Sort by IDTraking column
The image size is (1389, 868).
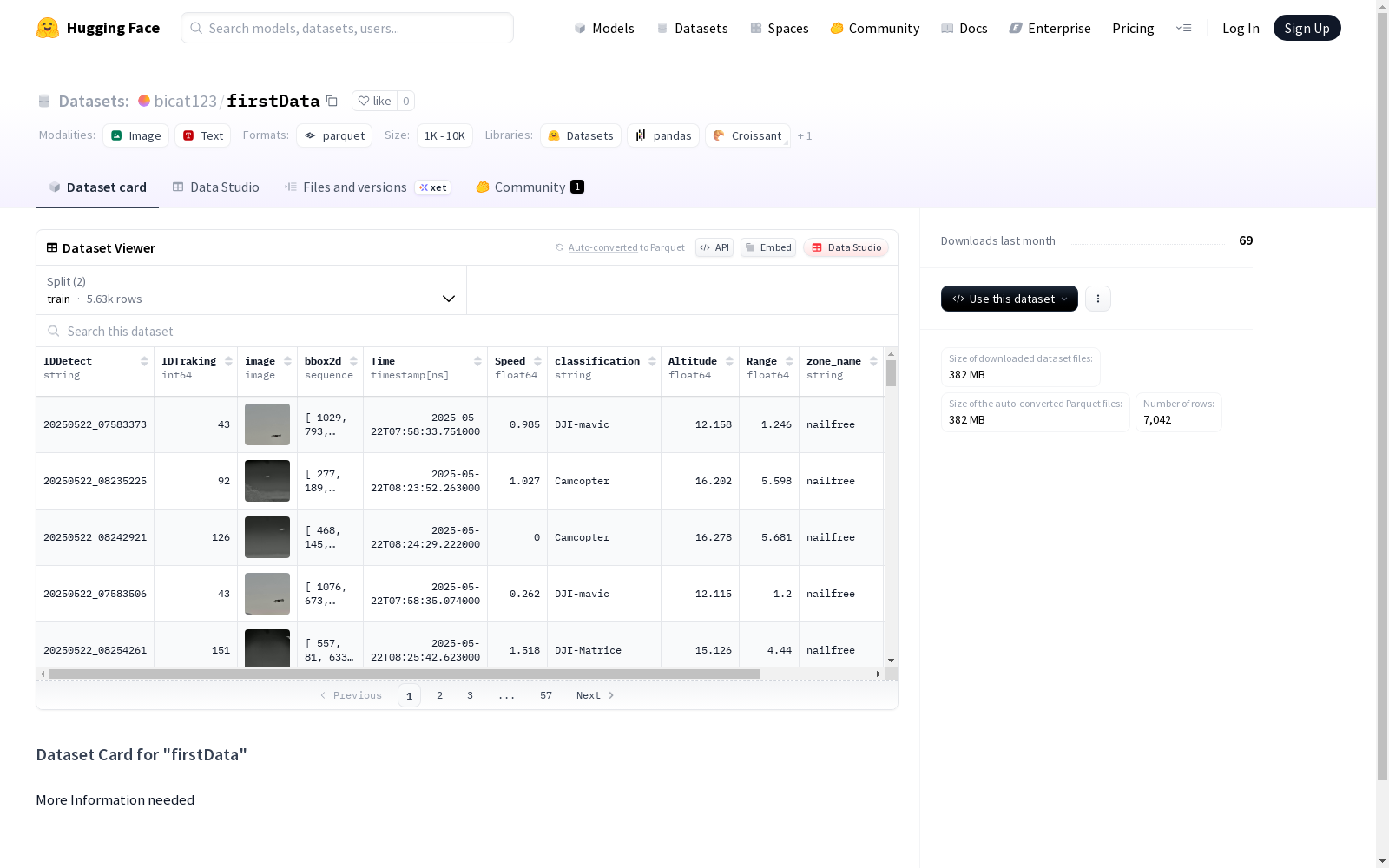click(x=228, y=361)
